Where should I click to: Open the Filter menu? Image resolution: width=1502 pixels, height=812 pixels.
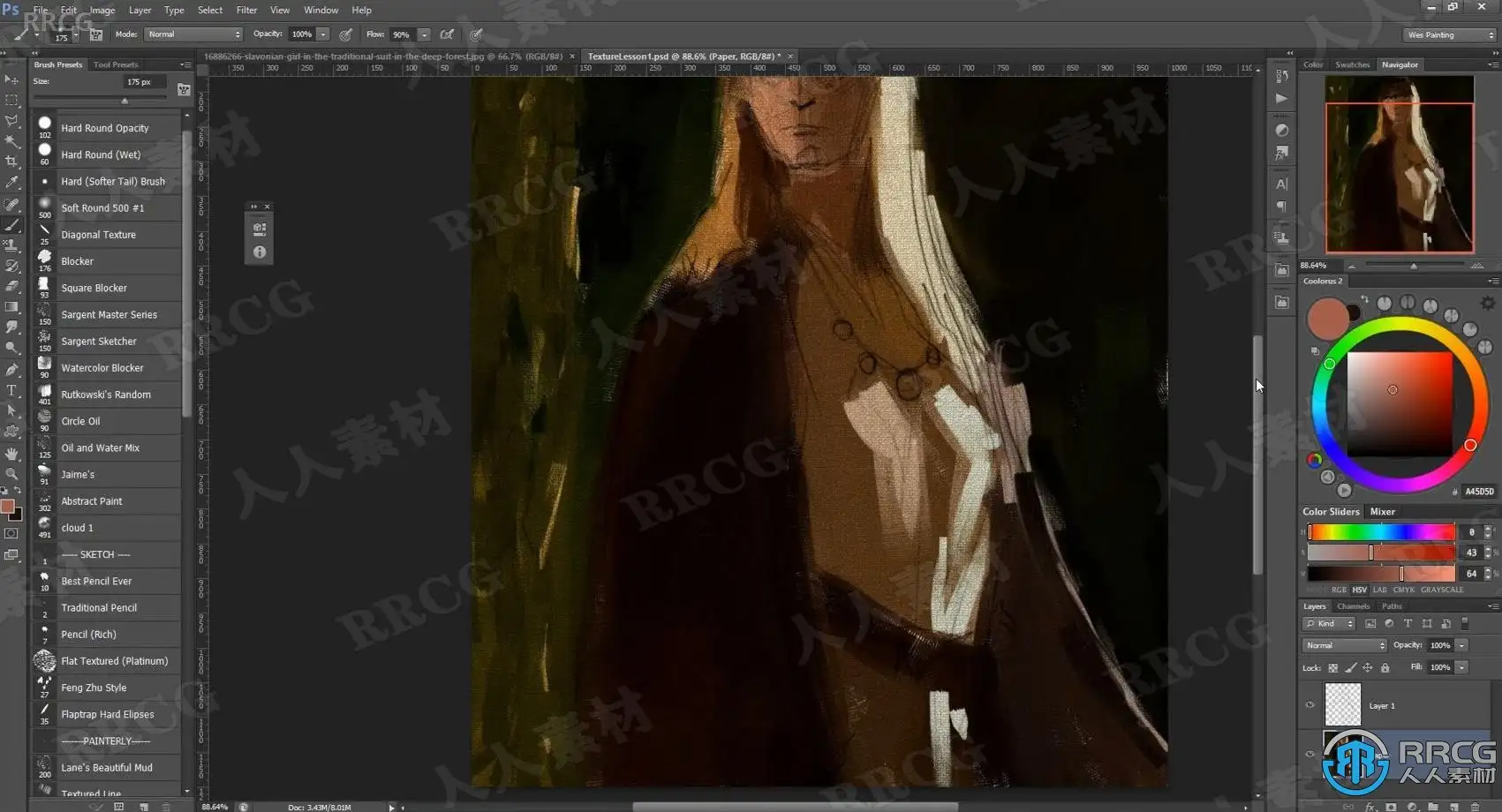[246, 10]
